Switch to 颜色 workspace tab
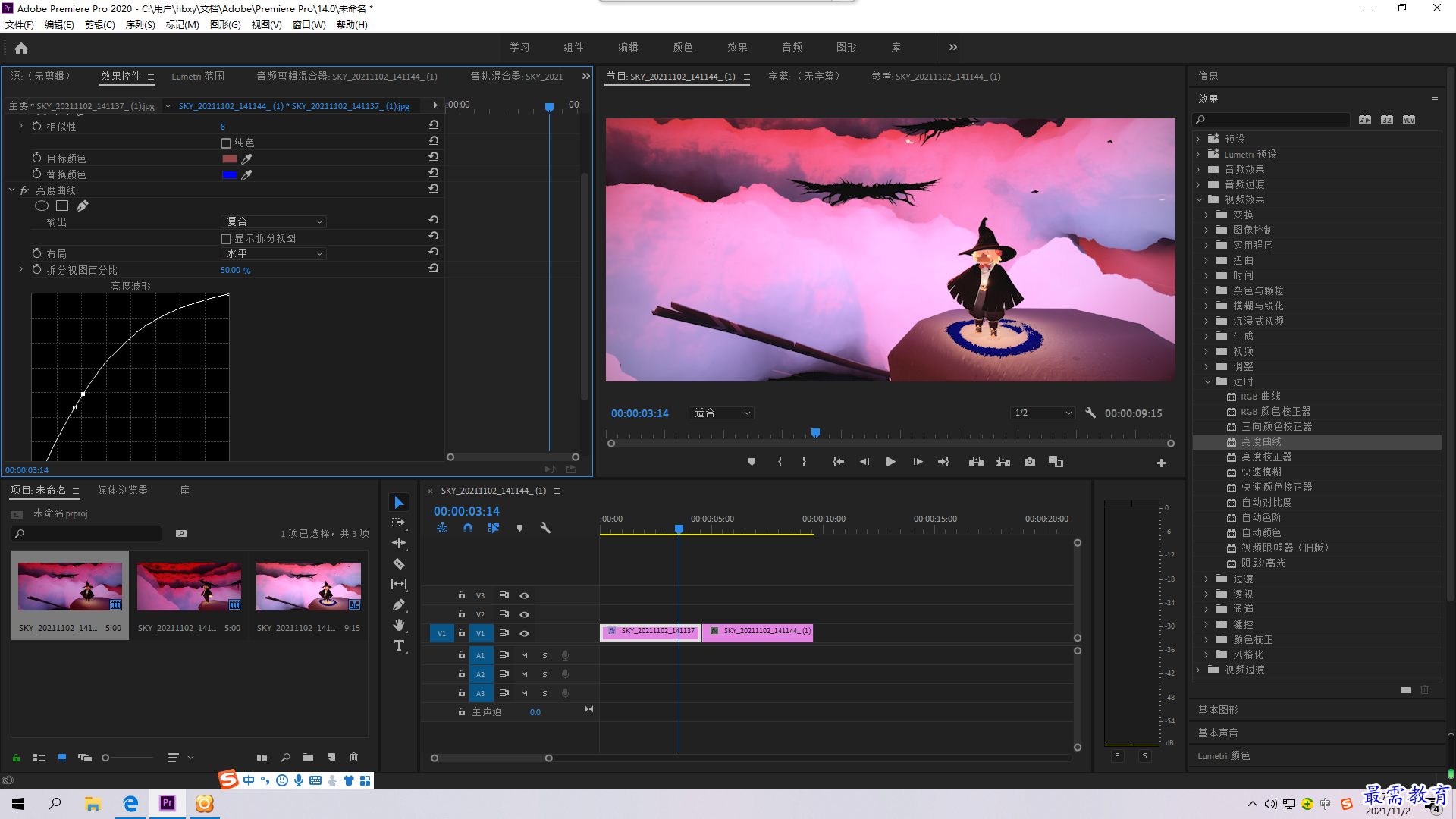This screenshot has height=819, width=1456. (682, 47)
